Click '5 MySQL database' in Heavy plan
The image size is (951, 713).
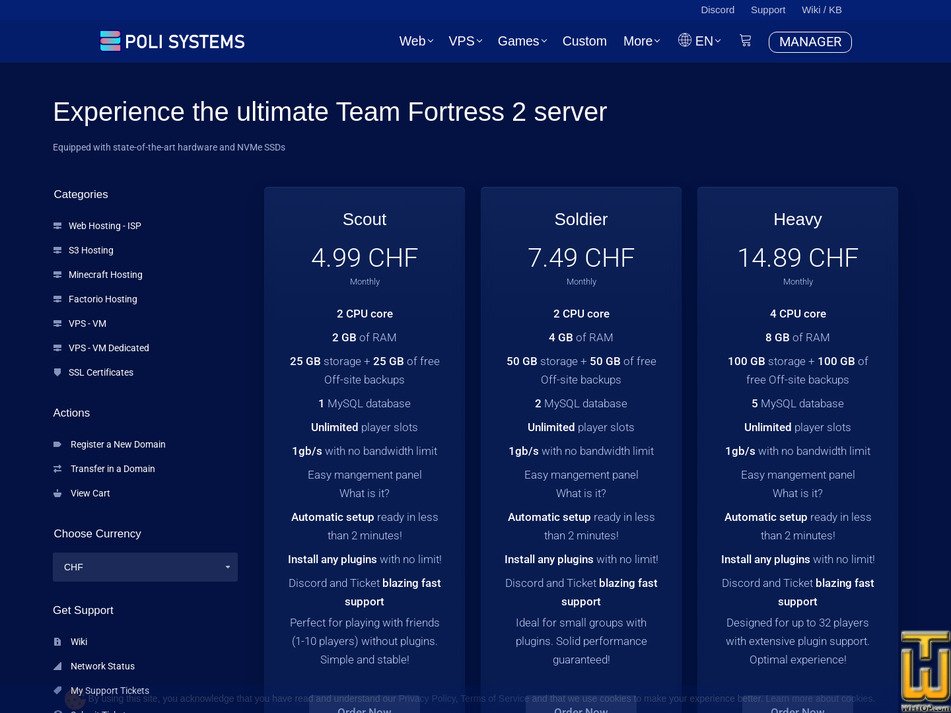tap(798, 404)
